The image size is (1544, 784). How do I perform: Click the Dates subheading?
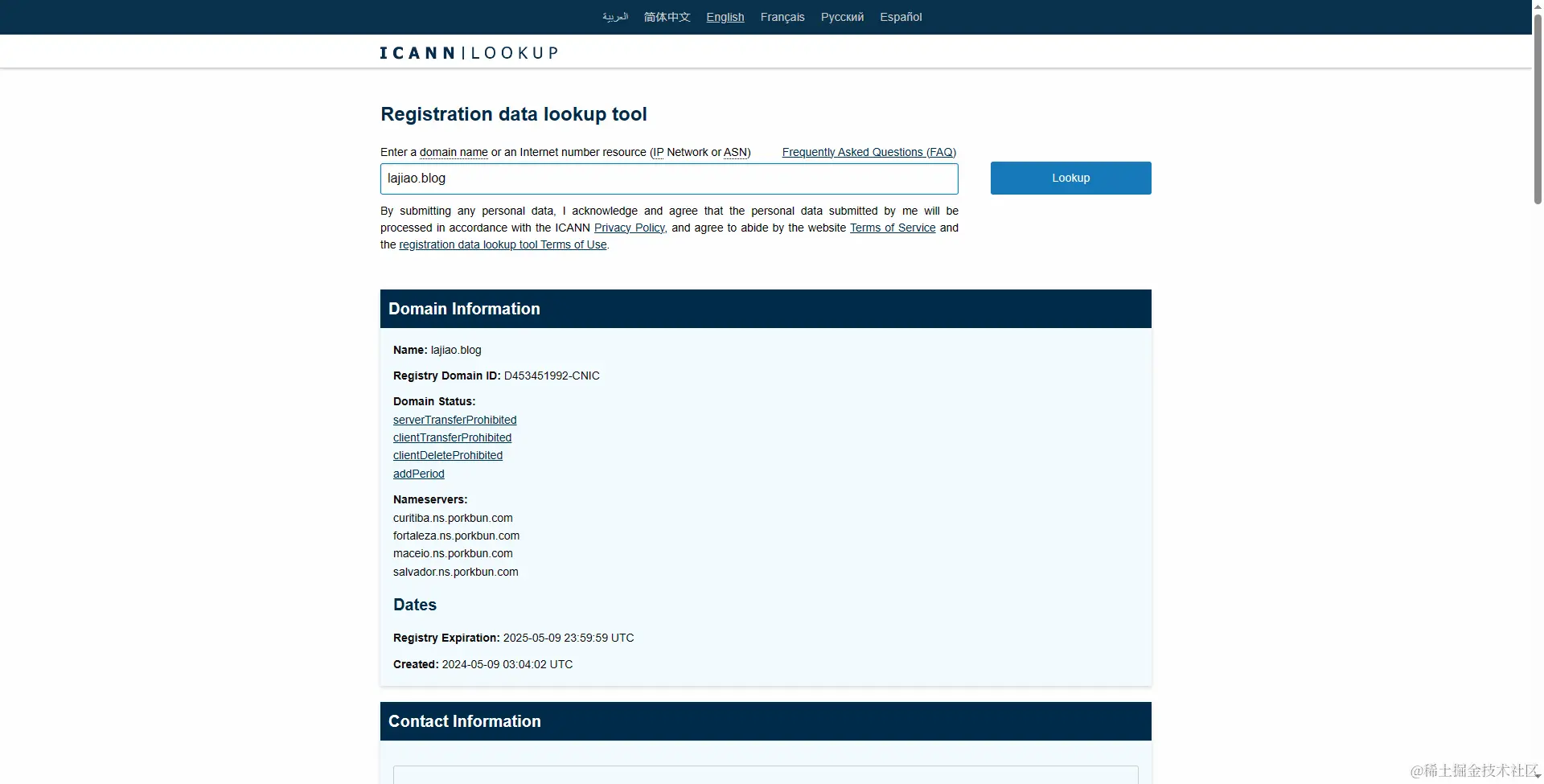click(415, 605)
